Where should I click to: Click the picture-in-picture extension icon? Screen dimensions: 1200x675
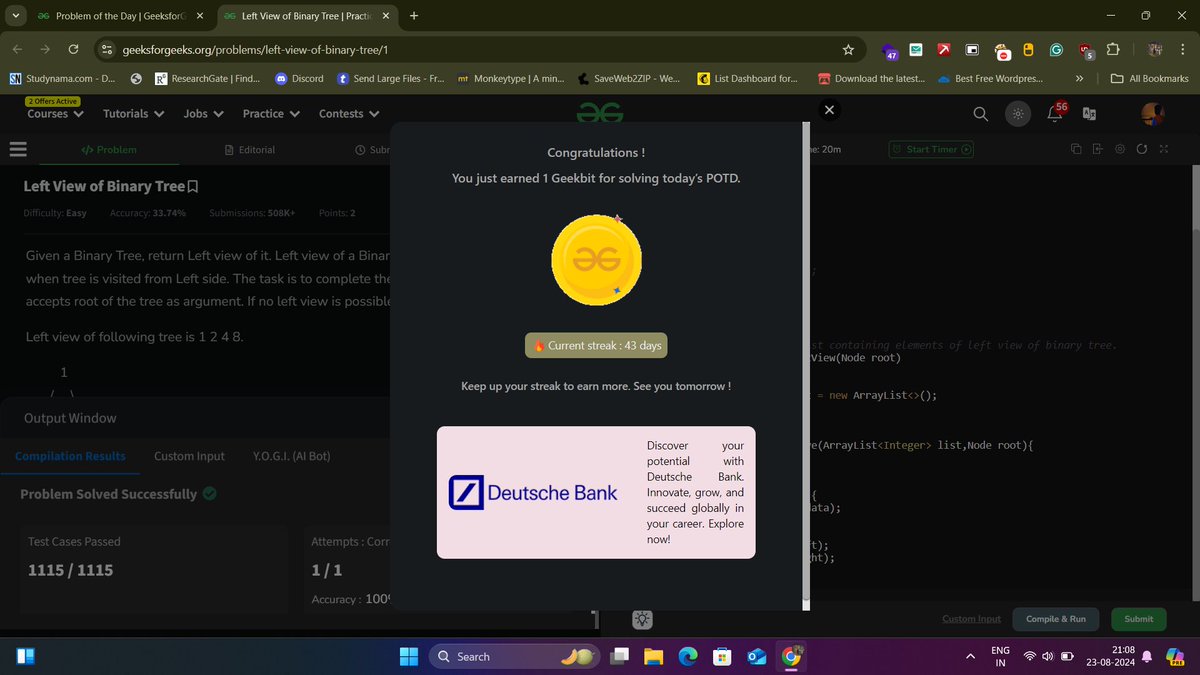point(972,50)
